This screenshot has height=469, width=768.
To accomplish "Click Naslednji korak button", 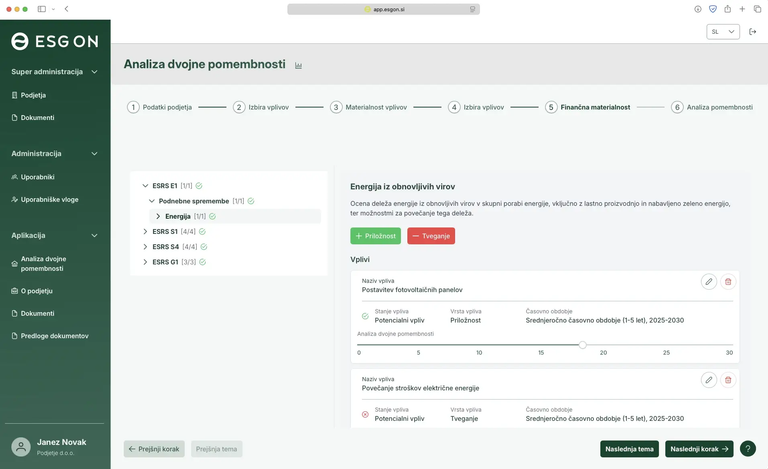I will [699, 449].
